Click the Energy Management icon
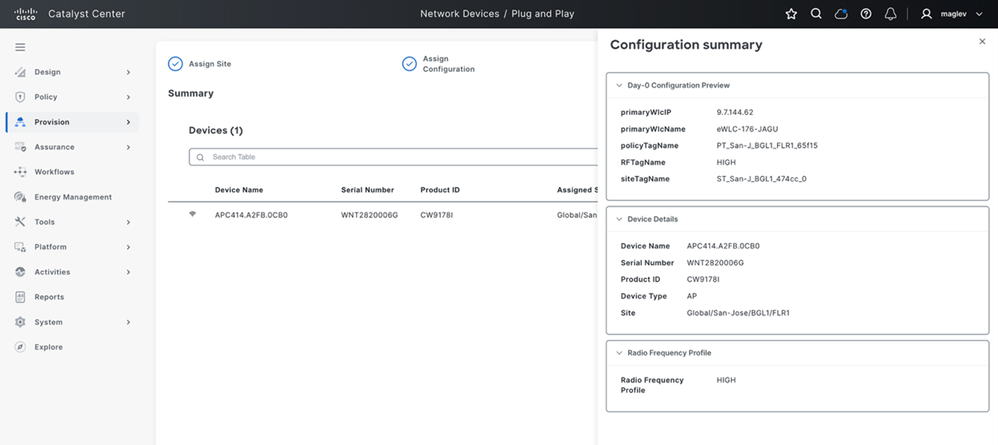998x445 pixels. click(20, 197)
